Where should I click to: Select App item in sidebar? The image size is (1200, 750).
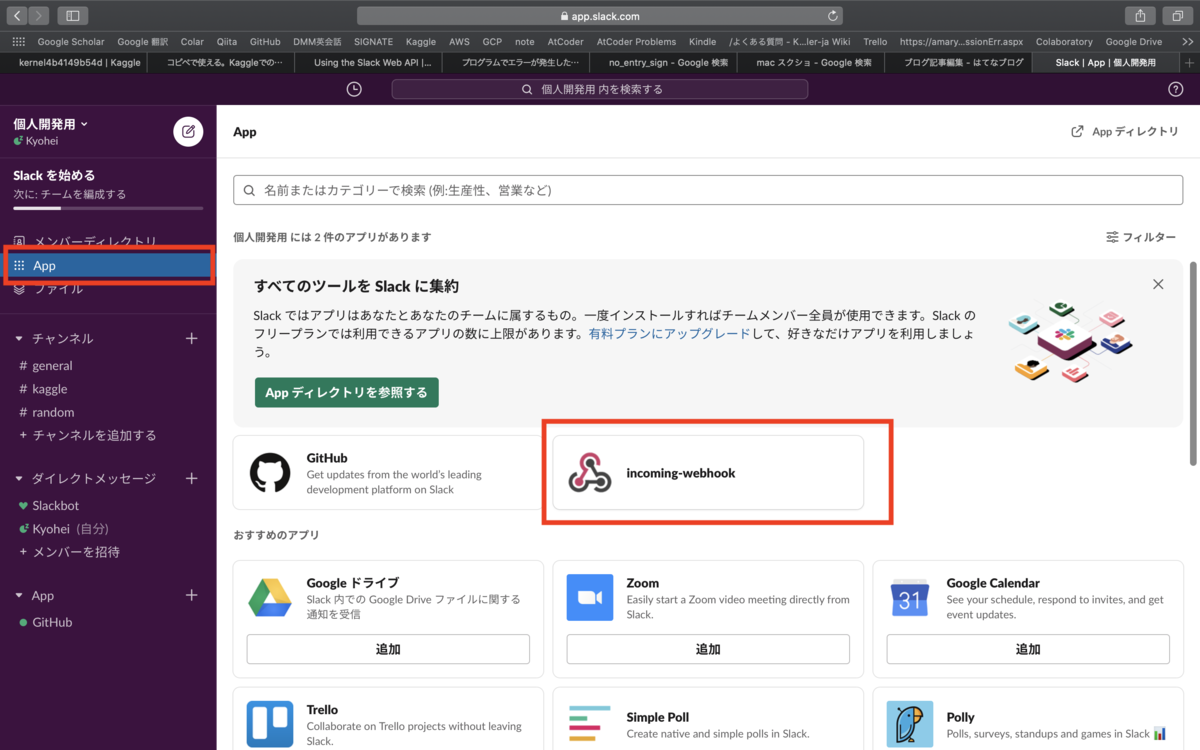tap(108, 266)
